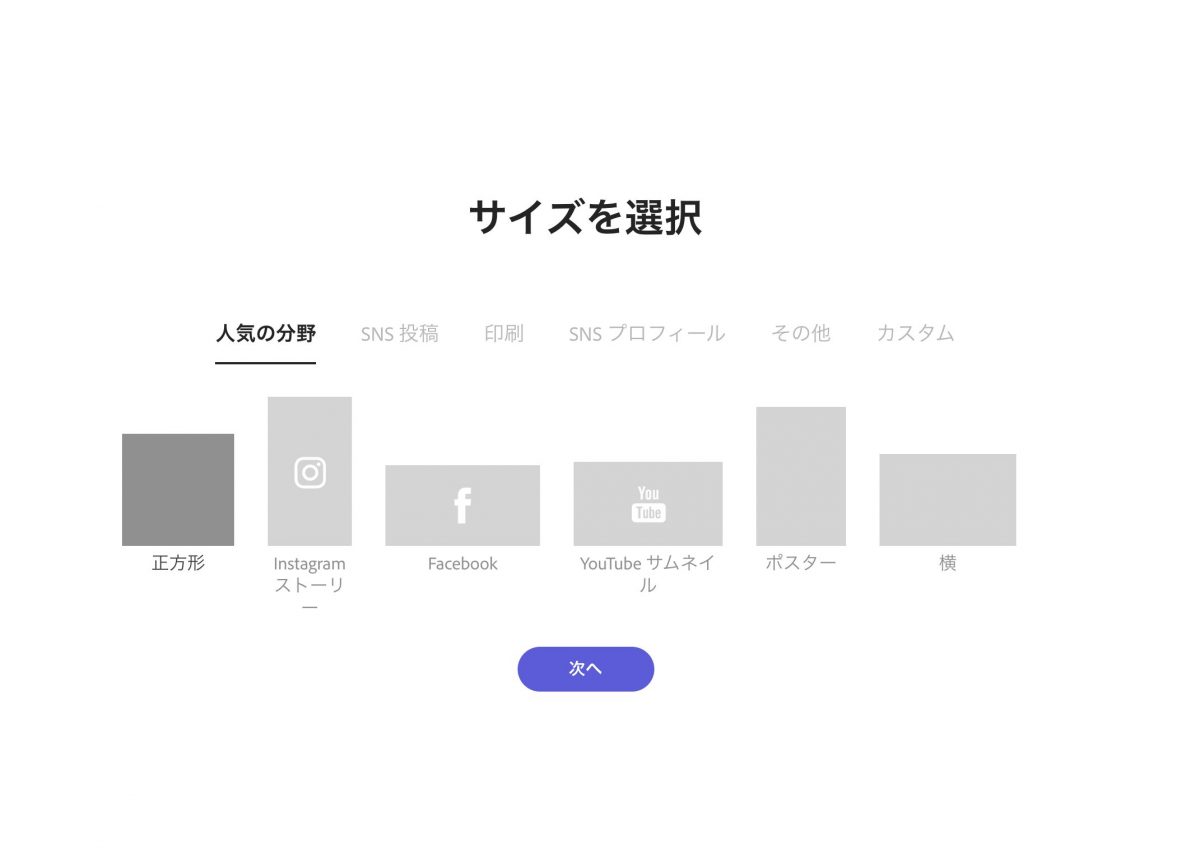Pick the Instagram ストーリー preset tile
This screenshot has height=862, width=1200.
310,471
